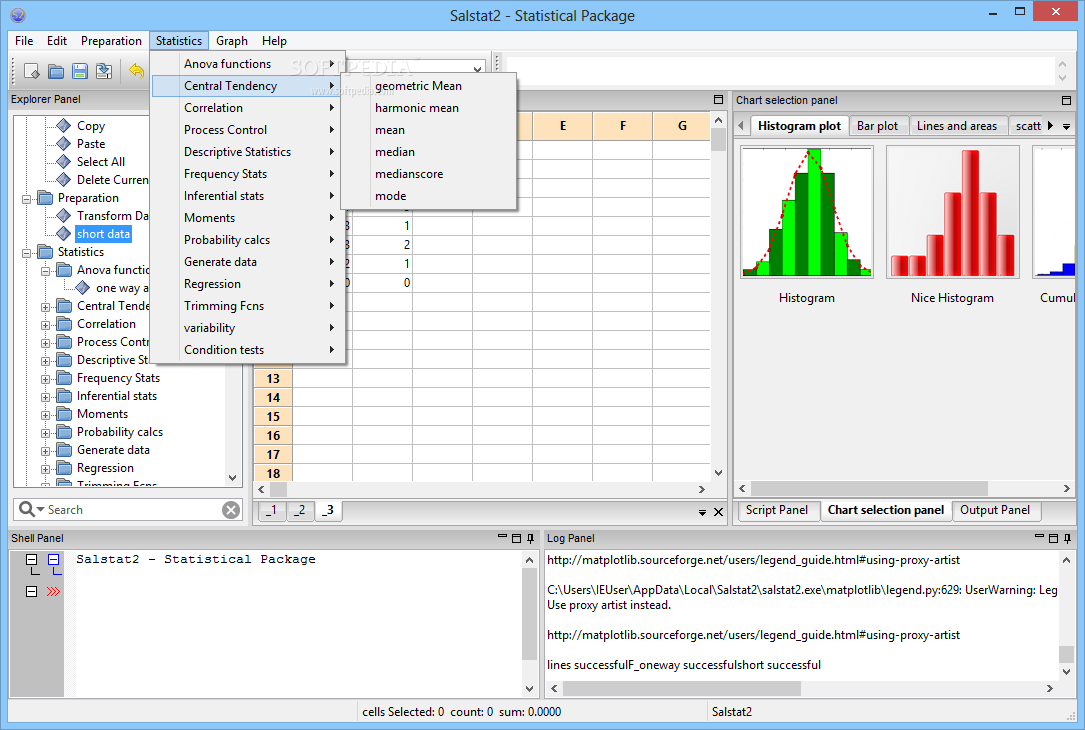Click the chart panel horizontal scrollbar thumb
1085x730 pixels.
tap(869, 489)
